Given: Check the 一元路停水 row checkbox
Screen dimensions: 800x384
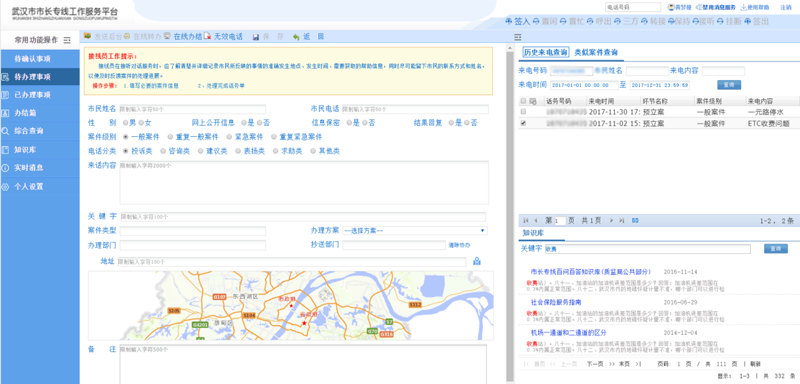Looking at the screenshot, I should 522,112.
